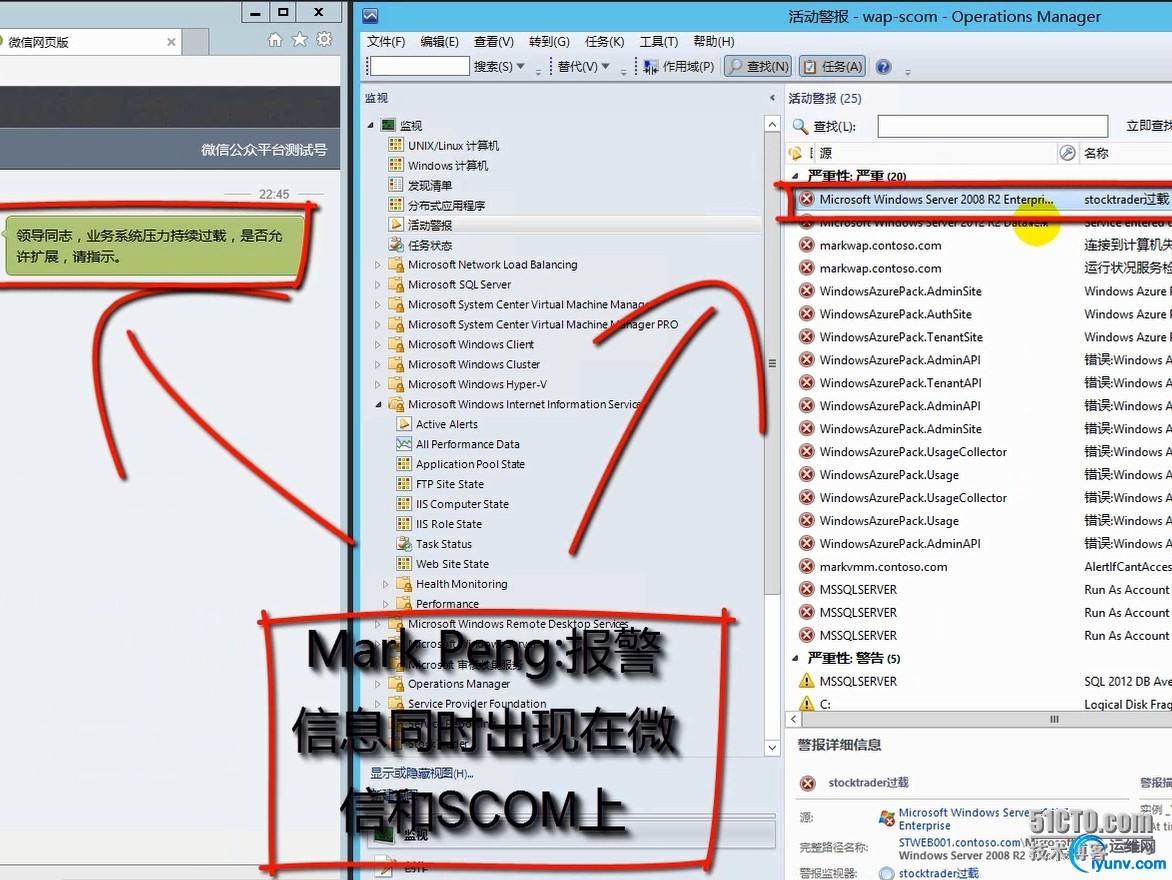The image size is (1172, 880).
Task: Open IIS Computer State view
Action: (462, 504)
